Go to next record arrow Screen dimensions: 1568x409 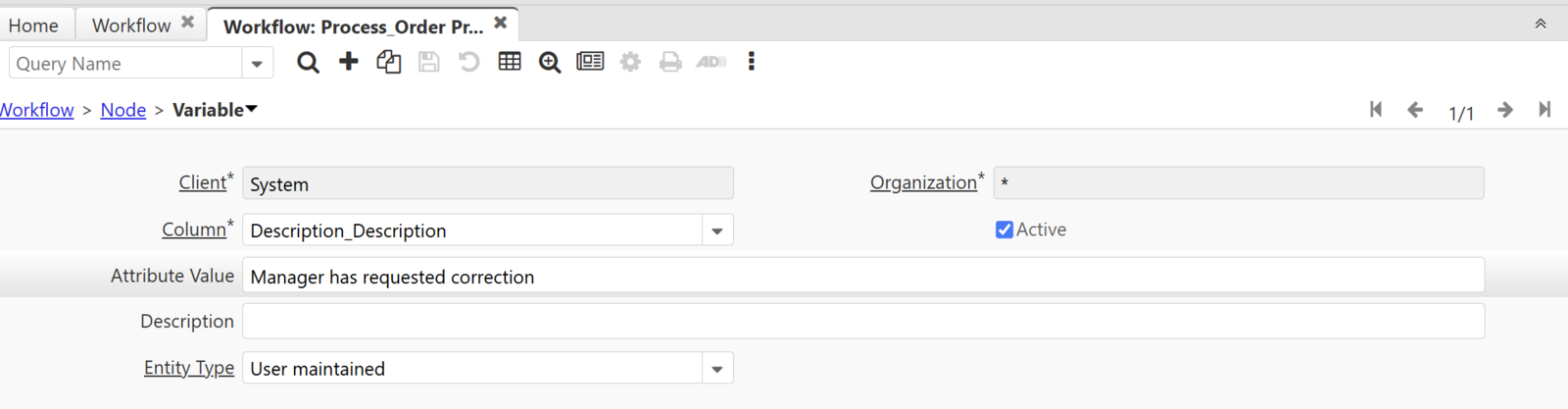coord(1505,110)
